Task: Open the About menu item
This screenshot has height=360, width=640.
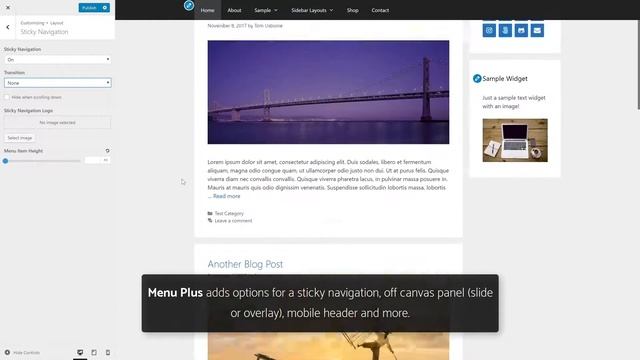Action: pos(234,10)
